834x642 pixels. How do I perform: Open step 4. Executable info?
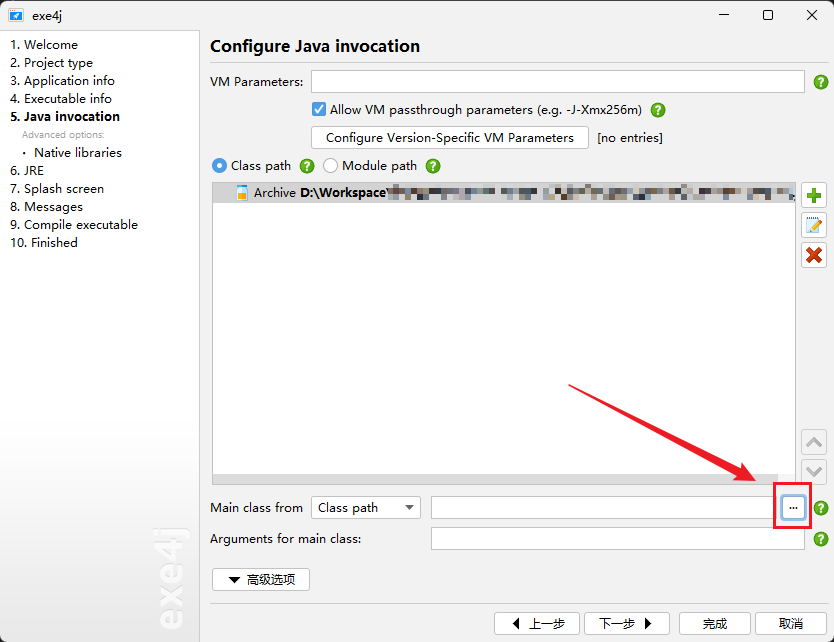61,99
